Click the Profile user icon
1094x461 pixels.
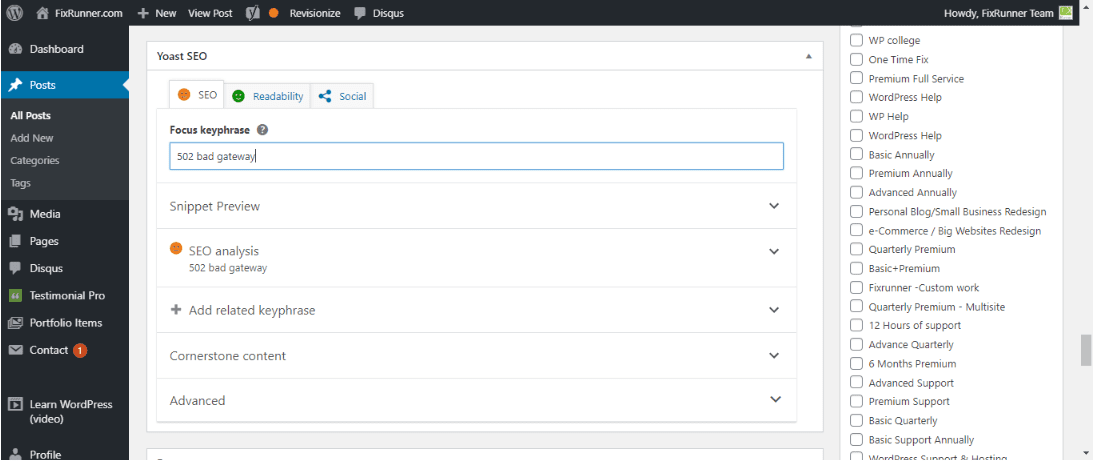pyautogui.click(x=16, y=454)
